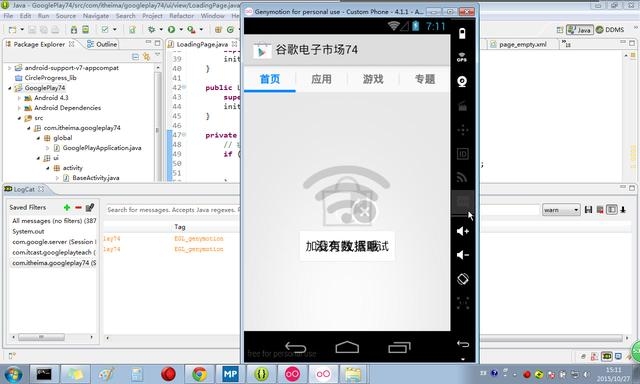The width and height of the screenshot is (640, 384).
Task: Open the LogCat log level 'warn' dropdown
Action: coord(561,210)
